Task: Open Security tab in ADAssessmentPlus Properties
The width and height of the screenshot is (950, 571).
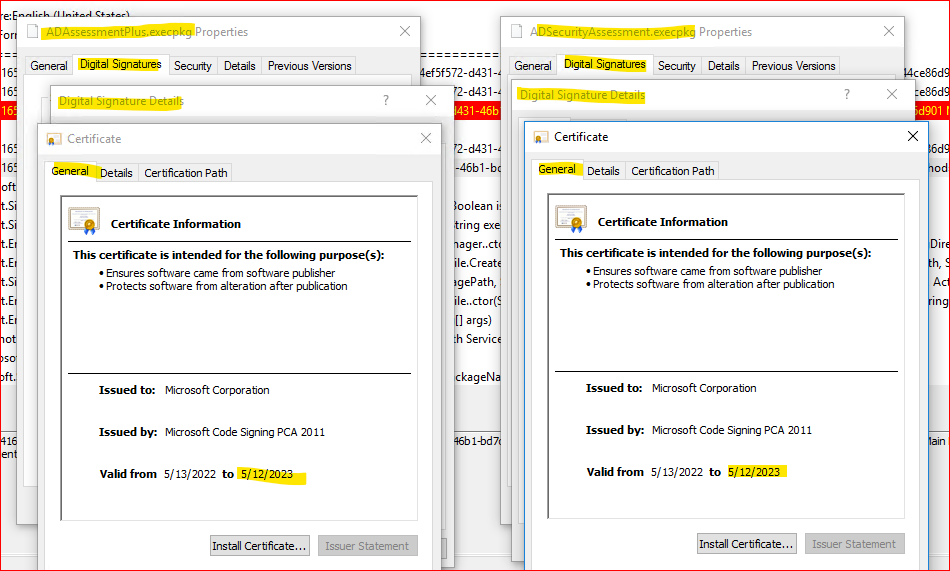Action: (193, 65)
